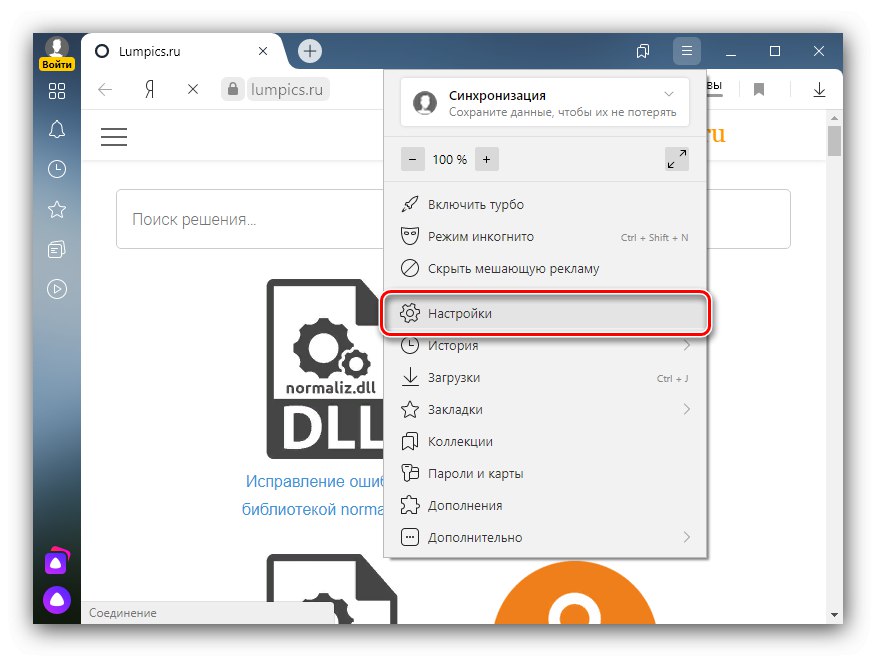876x657 pixels.
Task: Open Дополнения menu item
Action: [x=545, y=506]
